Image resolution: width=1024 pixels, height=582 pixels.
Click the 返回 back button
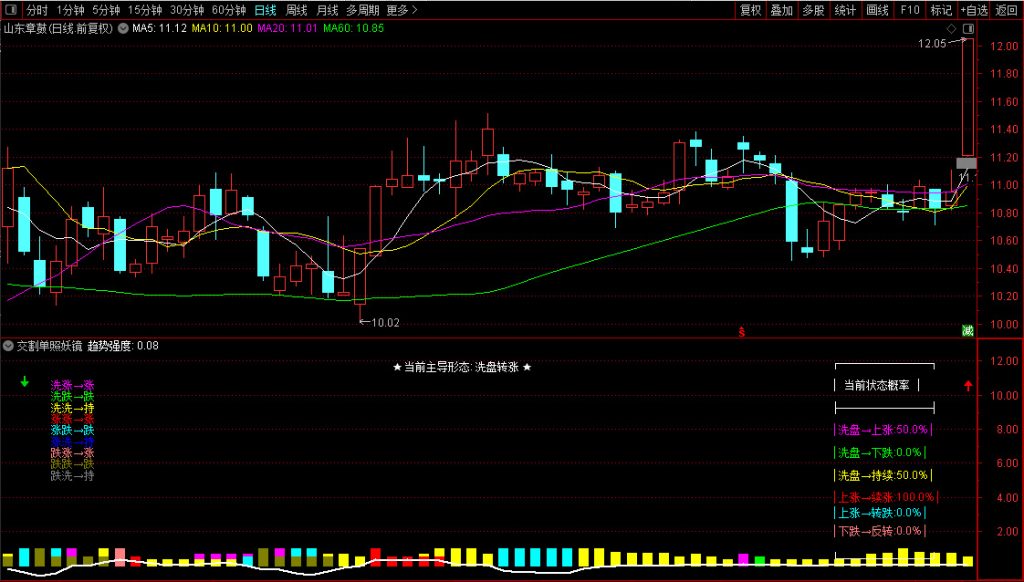coord(1006,10)
